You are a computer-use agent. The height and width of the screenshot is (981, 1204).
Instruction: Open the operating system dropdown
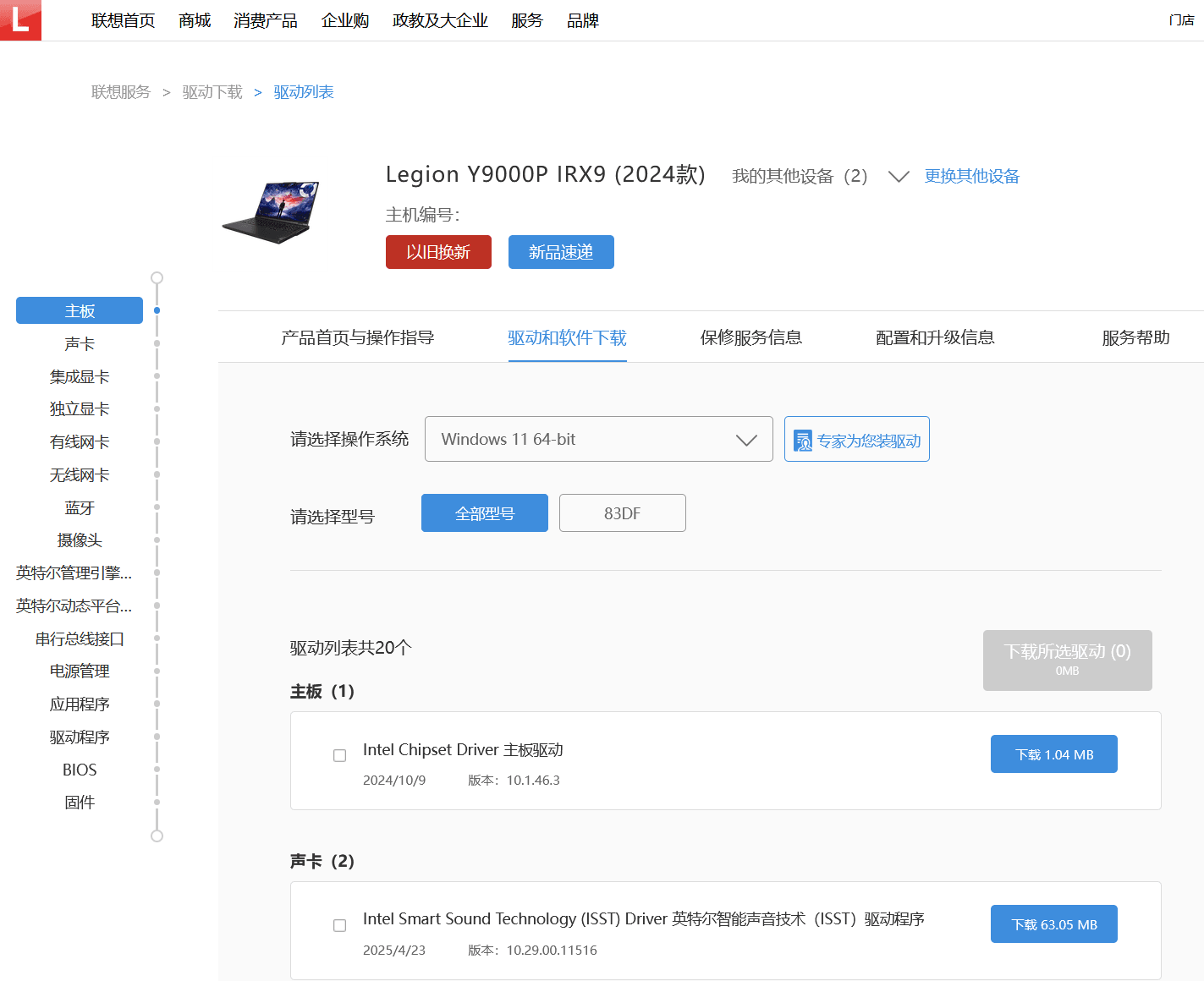pyautogui.click(x=599, y=439)
